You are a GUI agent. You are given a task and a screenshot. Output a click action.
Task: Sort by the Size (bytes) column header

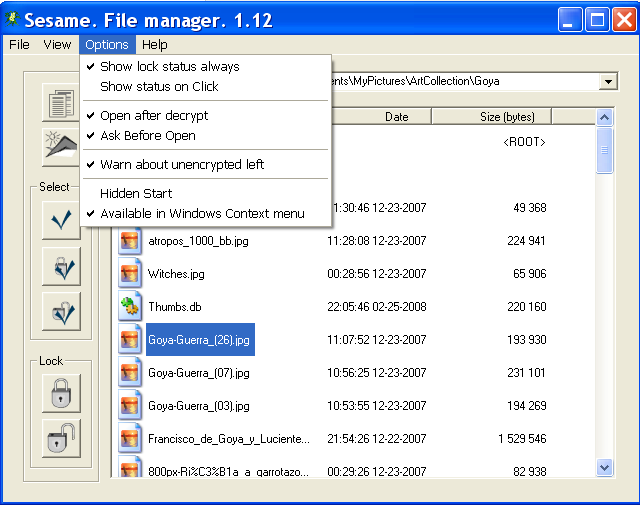click(506, 117)
